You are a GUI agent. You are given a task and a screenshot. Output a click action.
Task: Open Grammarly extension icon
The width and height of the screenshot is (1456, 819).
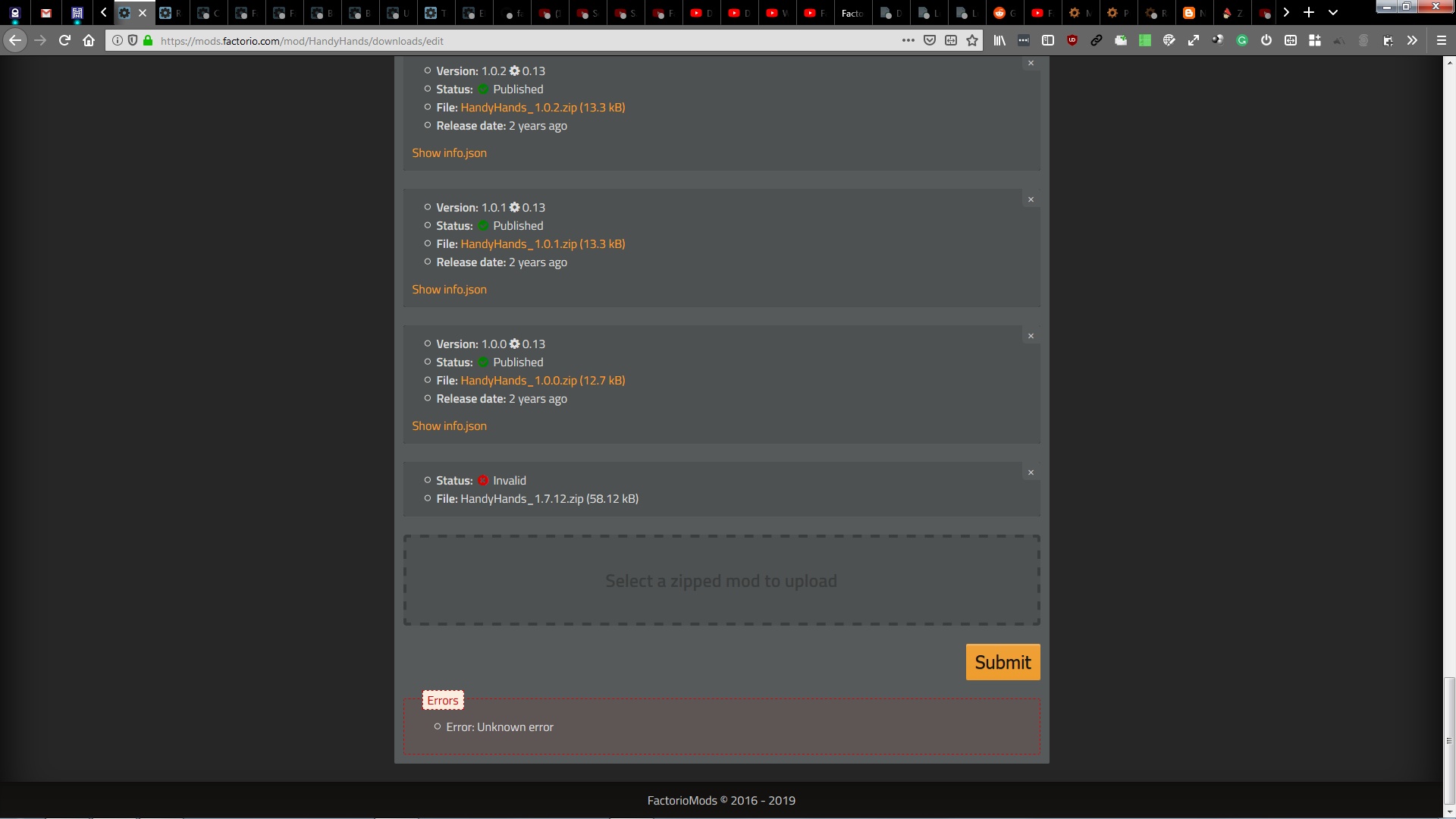[x=1242, y=41]
